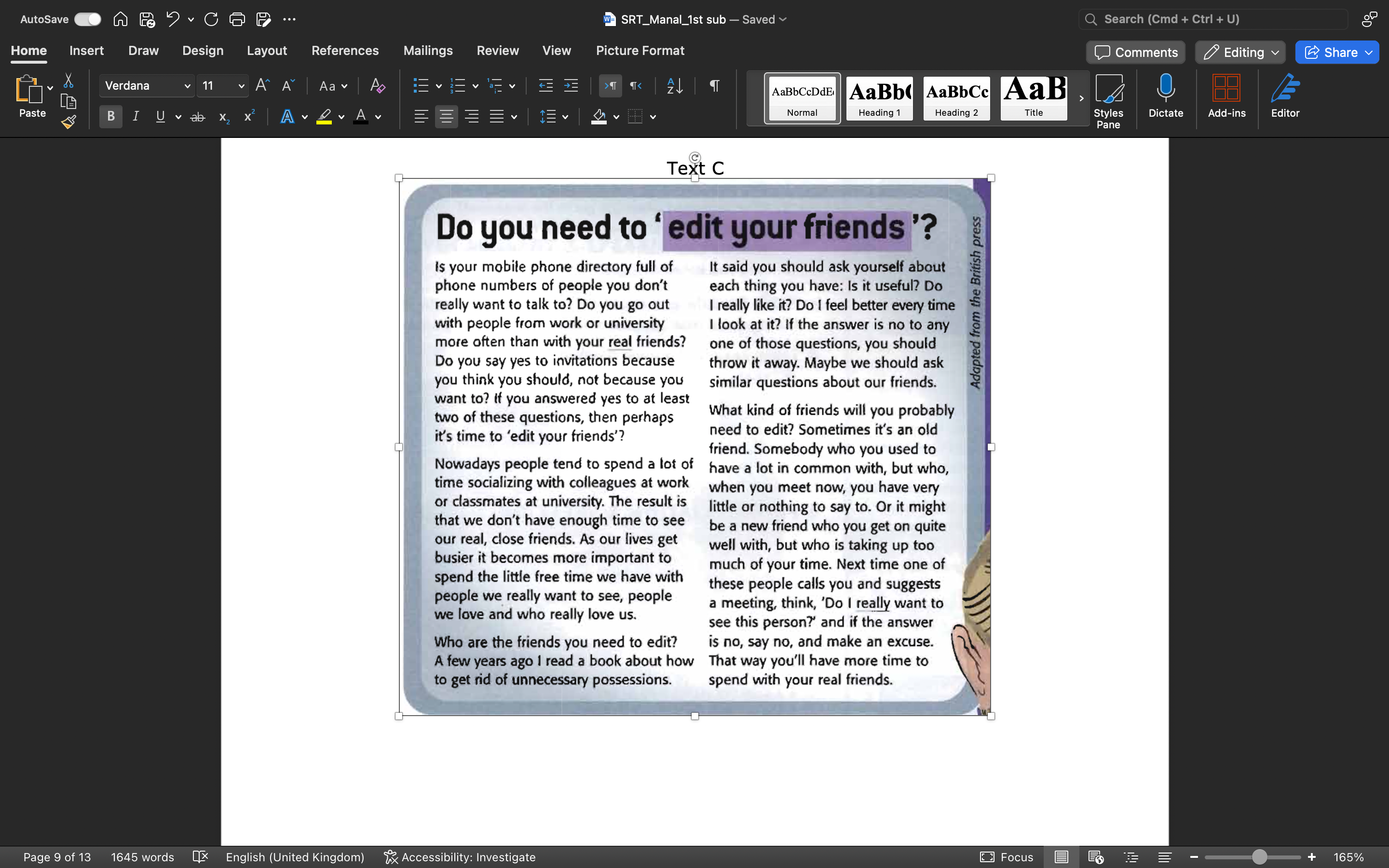Open the numbering list dropdown arrow
This screenshot has width=1389, height=868.
coord(475,86)
